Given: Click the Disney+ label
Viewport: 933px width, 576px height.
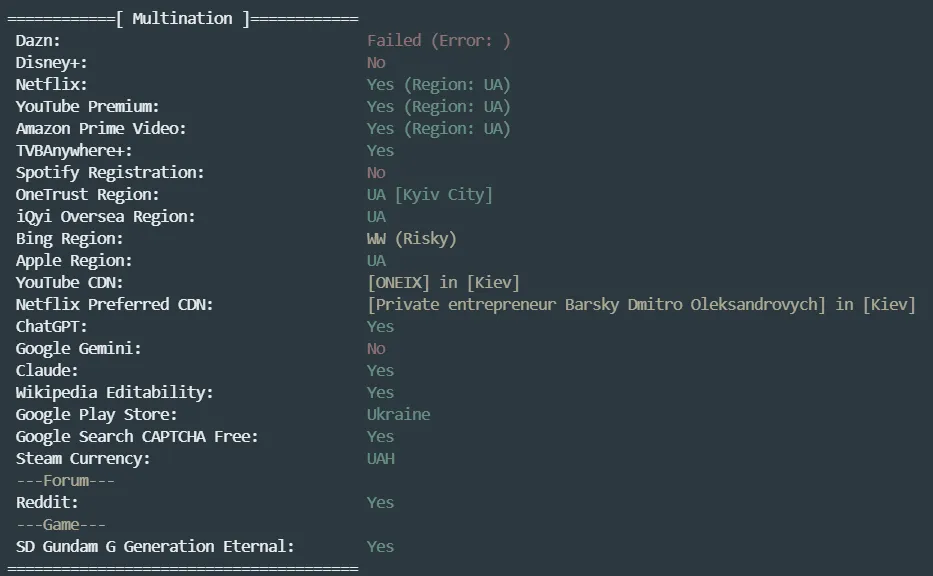Looking at the screenshot, I should click(51, 63).
